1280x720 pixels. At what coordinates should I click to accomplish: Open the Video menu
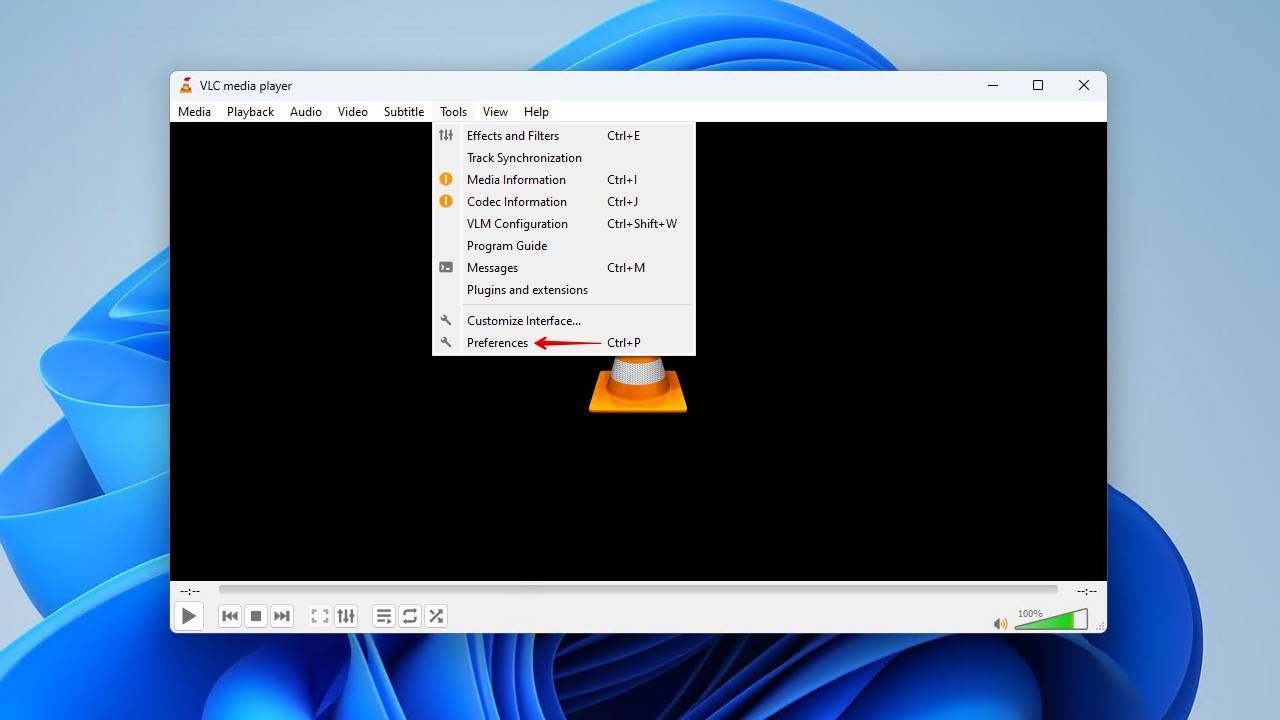coord(353,112)
